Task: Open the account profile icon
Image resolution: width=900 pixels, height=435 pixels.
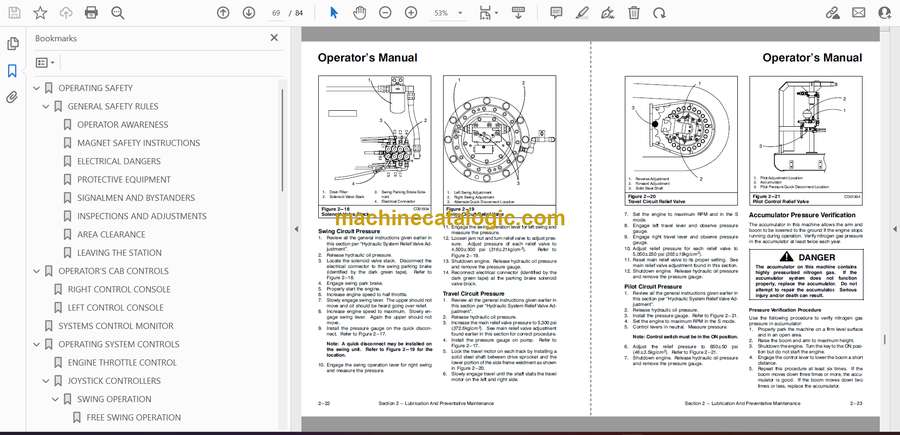Action: [885, 13]
